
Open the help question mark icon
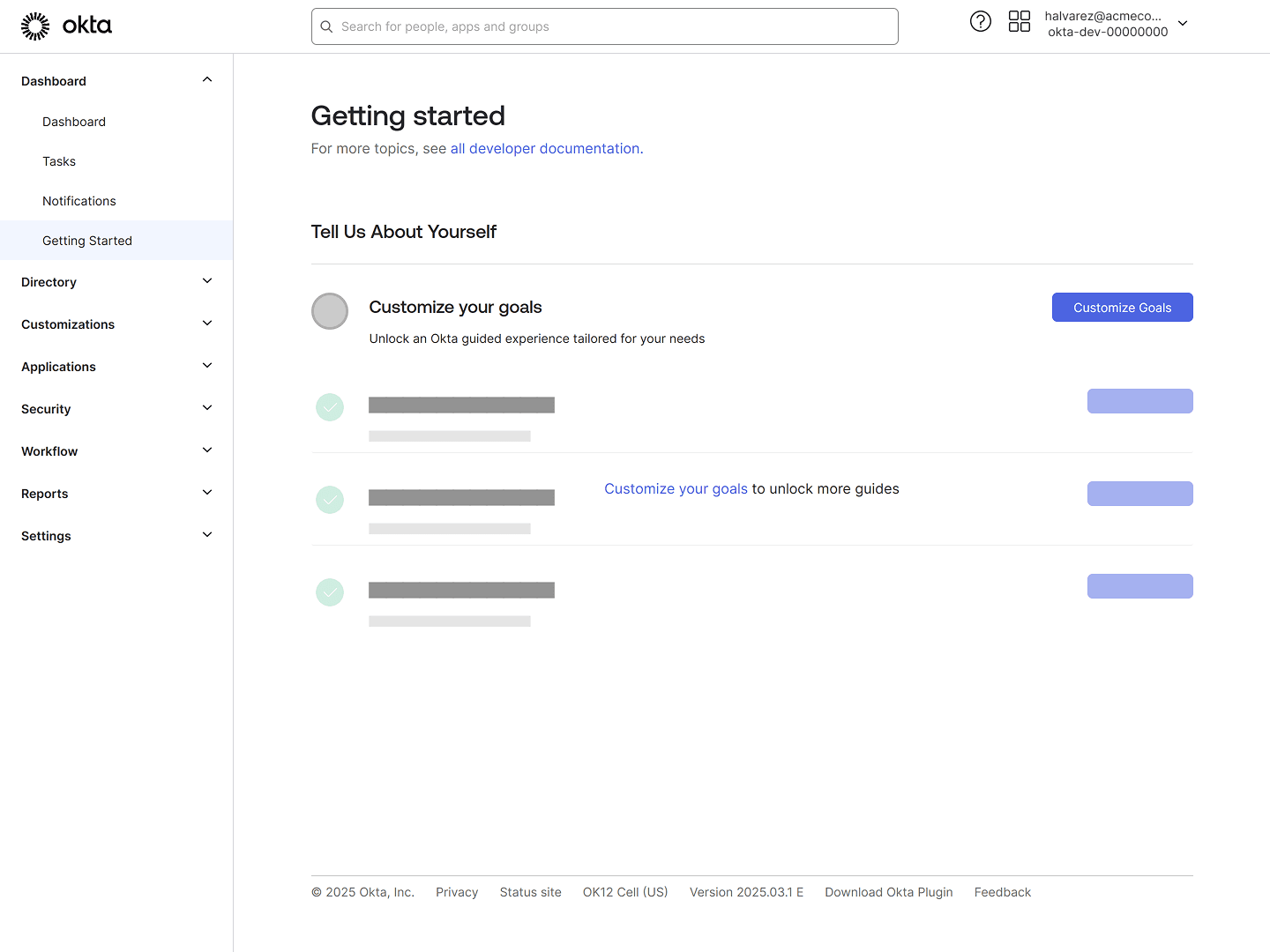tap(981, 21)
